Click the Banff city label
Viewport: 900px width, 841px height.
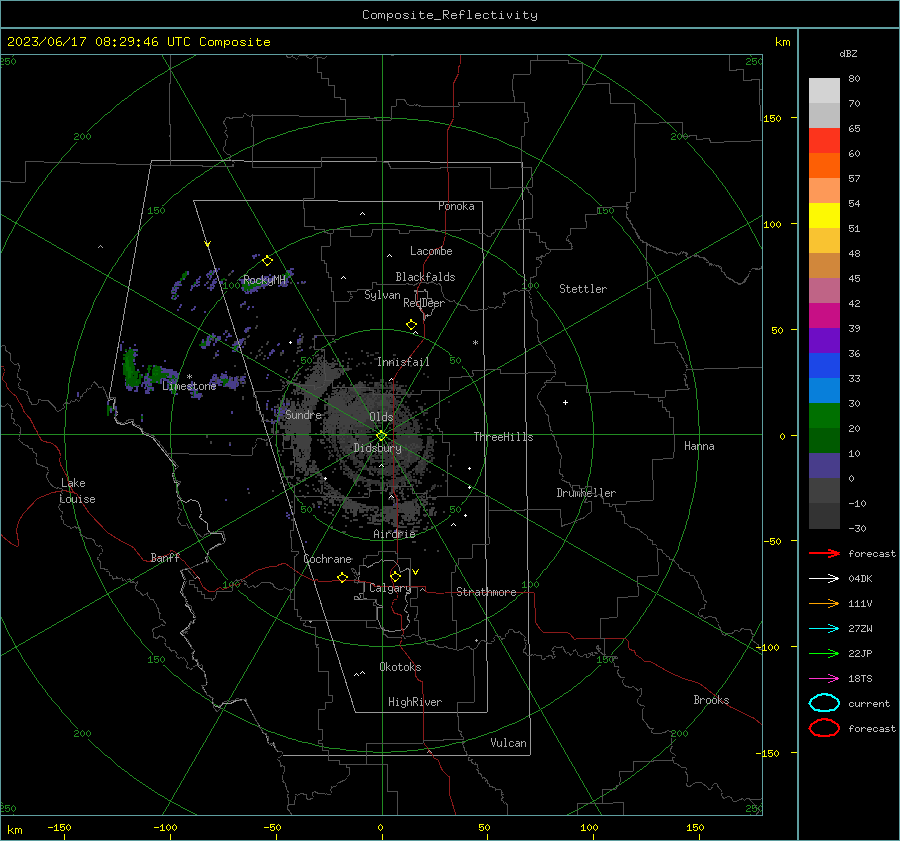click(165, 558)
